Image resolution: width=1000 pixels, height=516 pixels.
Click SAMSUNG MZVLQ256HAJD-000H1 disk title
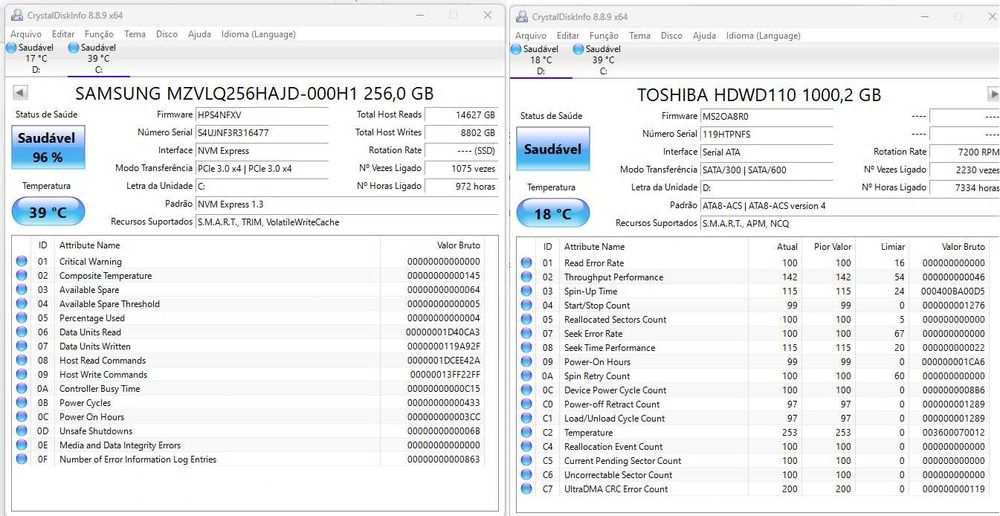(x=254, y=94)
